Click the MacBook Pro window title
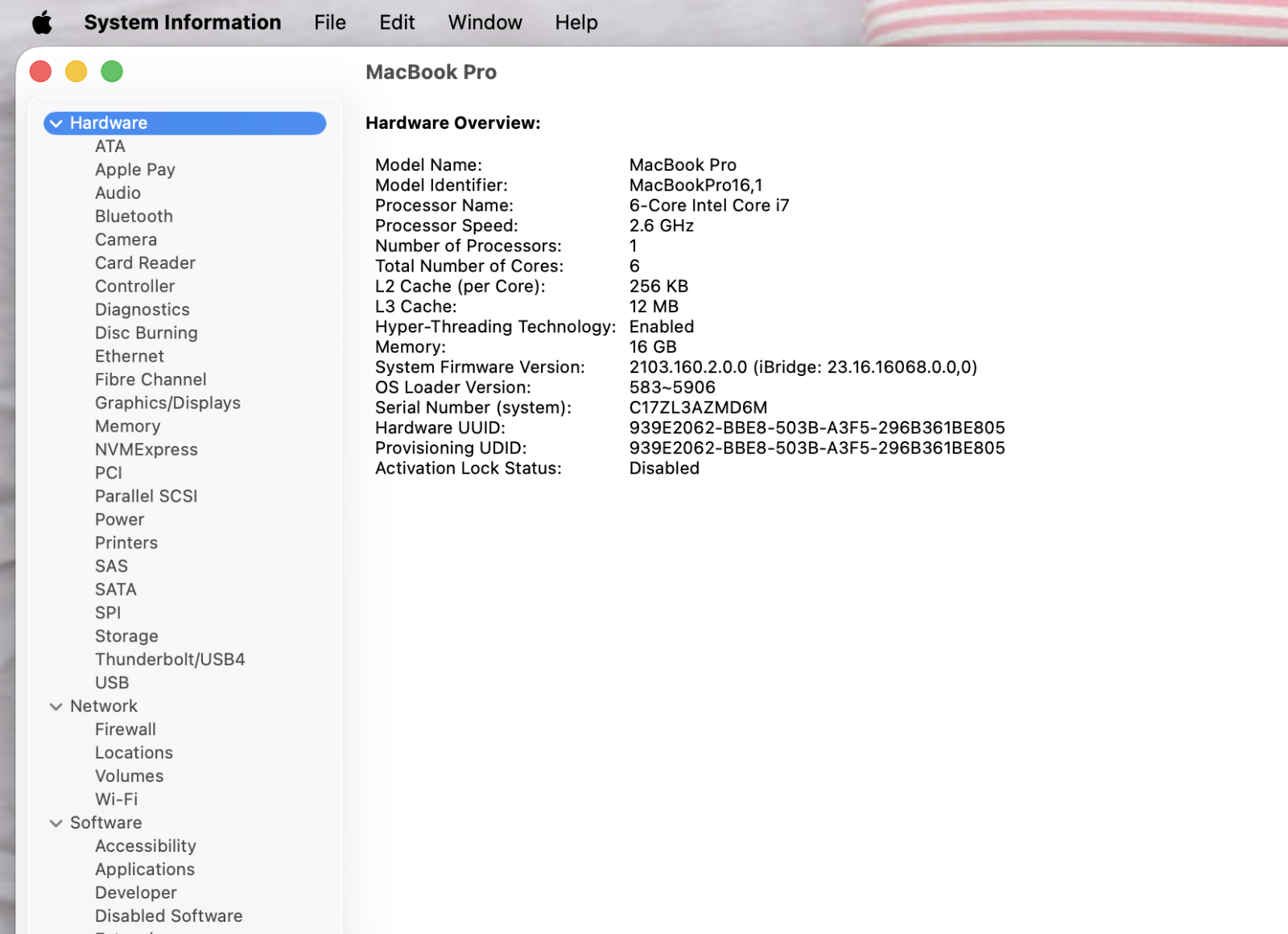Screen dimensions: 1288x934 [x=431, y=72]
